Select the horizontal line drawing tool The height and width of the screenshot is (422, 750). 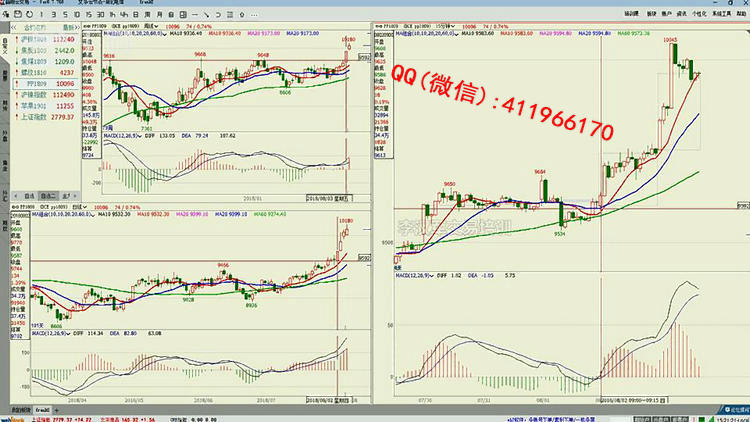click(195, 14)
